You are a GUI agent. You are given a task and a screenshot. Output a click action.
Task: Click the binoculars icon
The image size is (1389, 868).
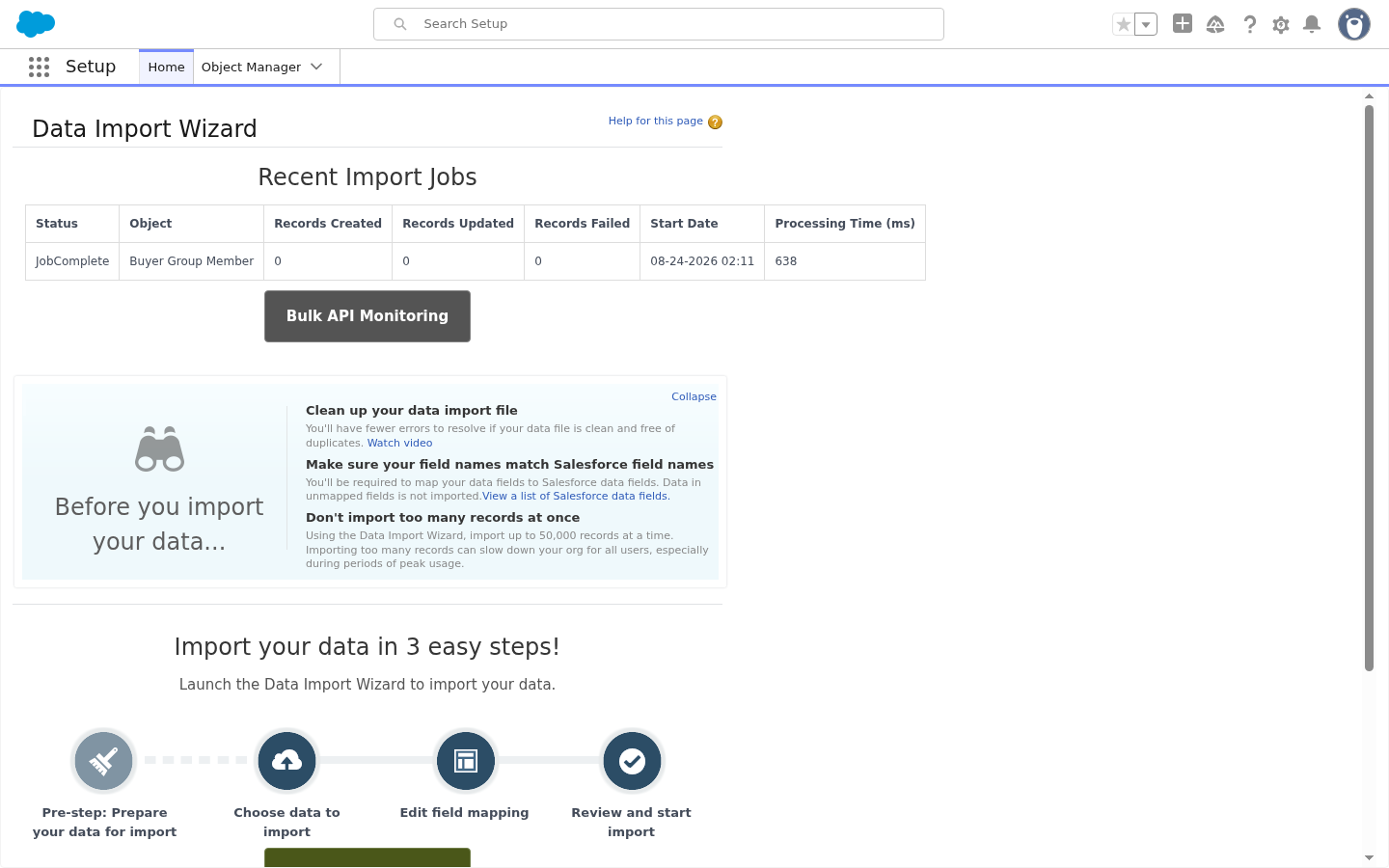159,448
